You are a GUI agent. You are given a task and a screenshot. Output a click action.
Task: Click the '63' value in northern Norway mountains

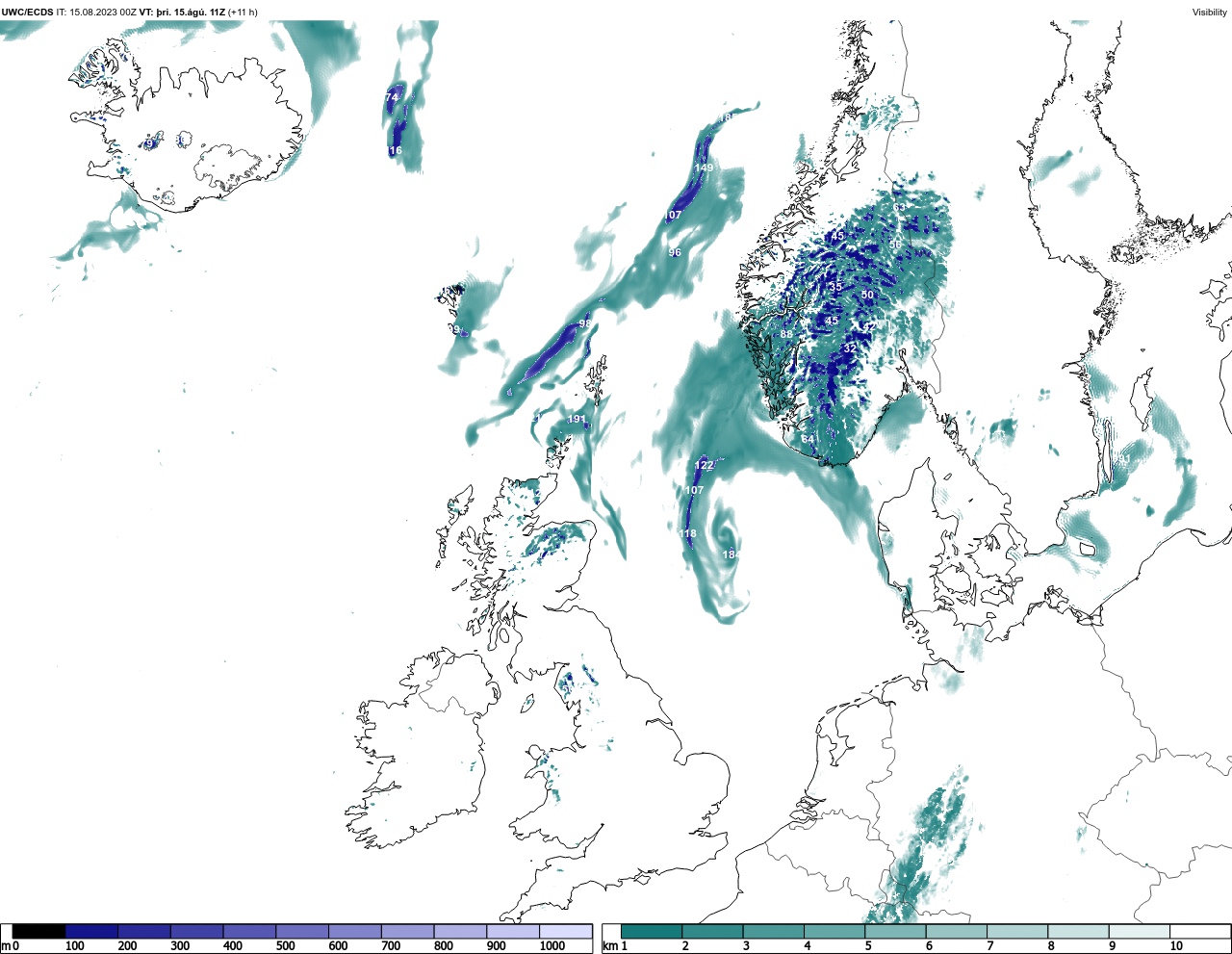click(x=899, y=207)
